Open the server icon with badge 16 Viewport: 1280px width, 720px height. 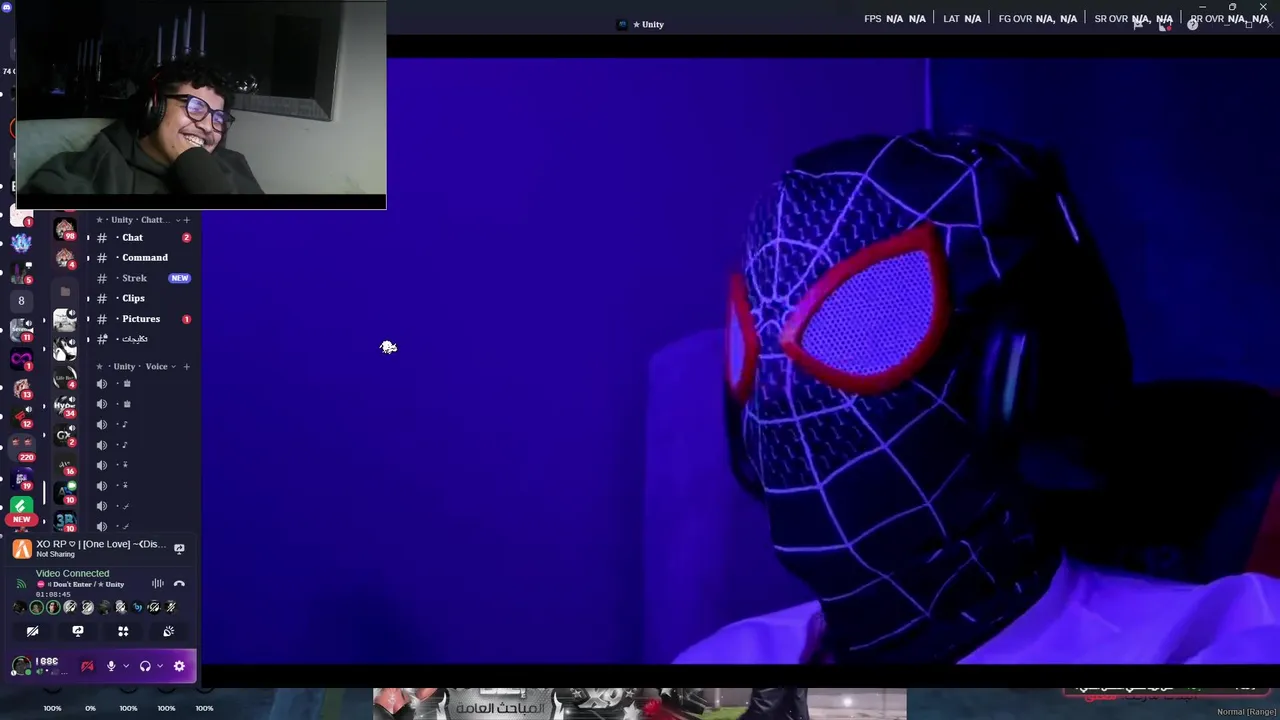pyautogui.click(x=65, y=464)
